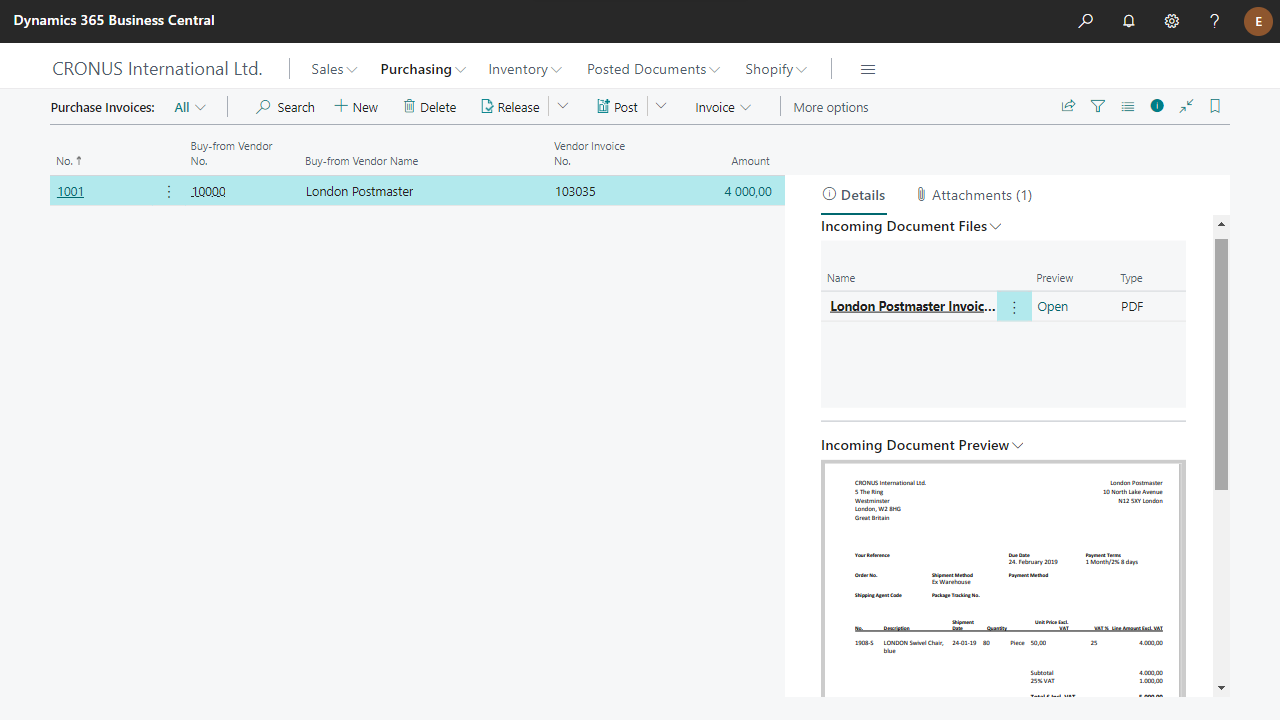Click Open in the Preview column
The height and width of the screenshot is (720, 1280).
tap(1052, 307)
